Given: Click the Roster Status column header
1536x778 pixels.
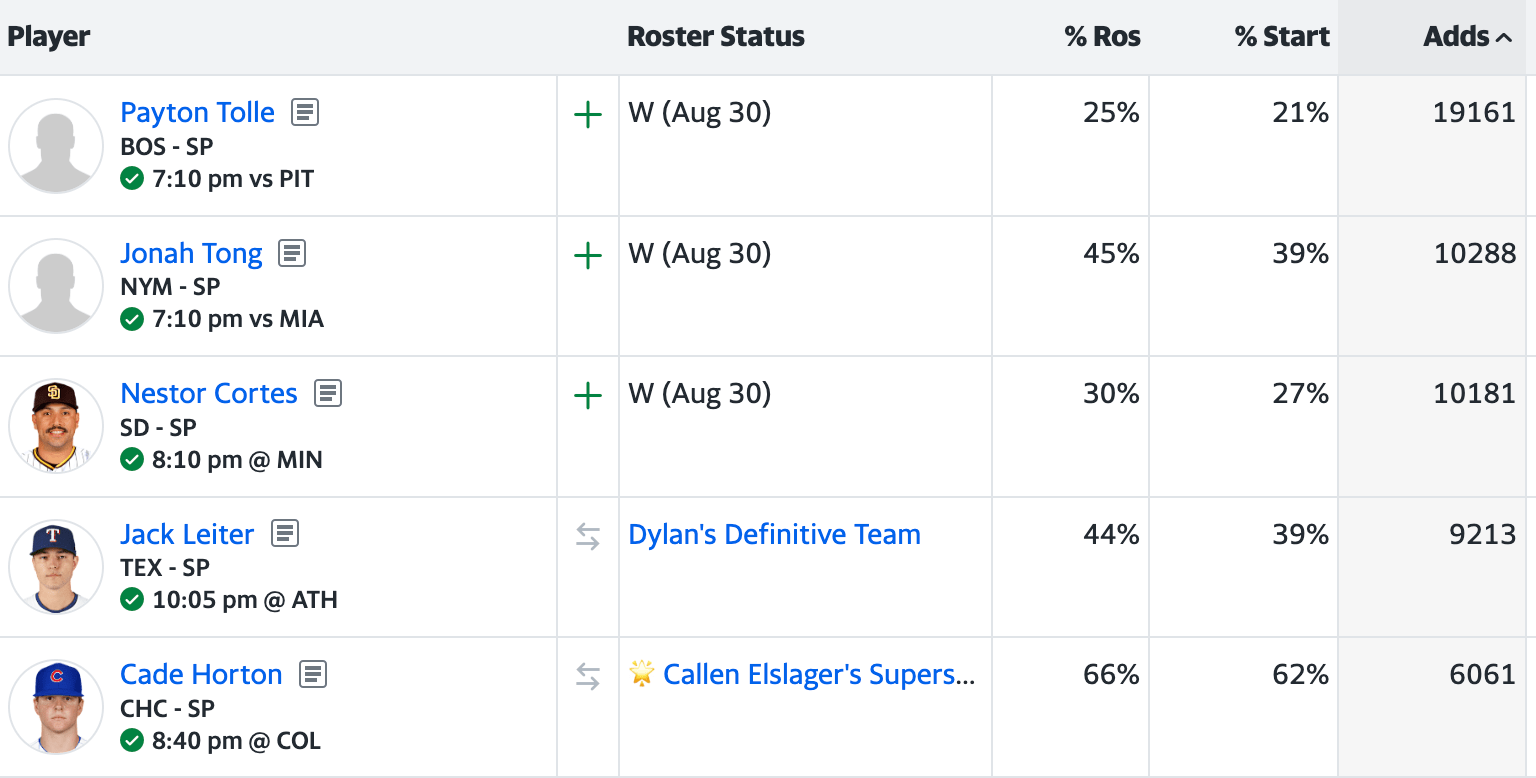Looking at the screenshot, I should pos(715,37).
